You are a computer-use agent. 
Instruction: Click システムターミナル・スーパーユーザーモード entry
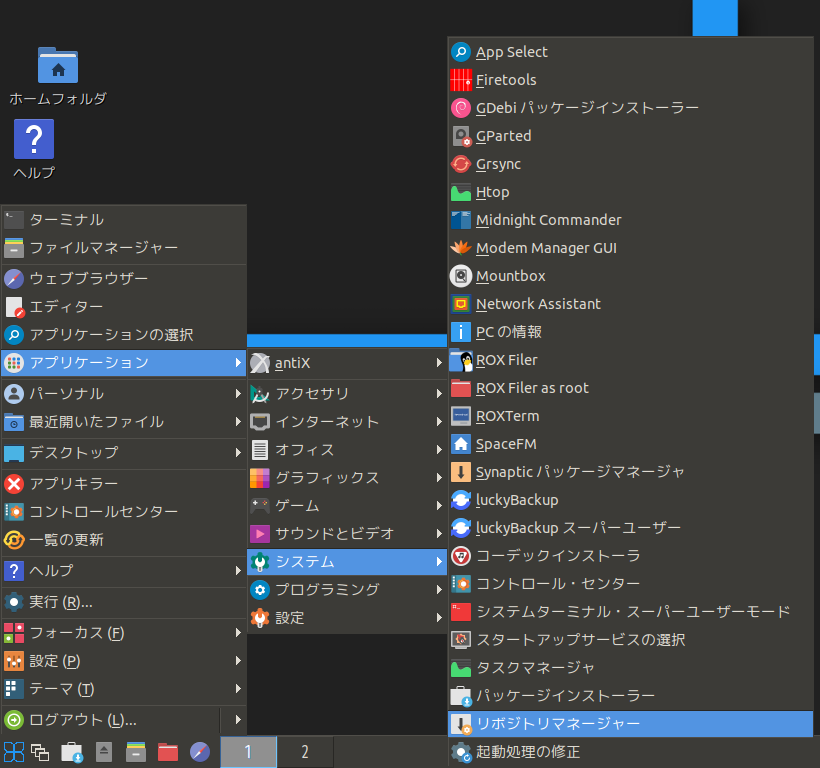(x=631, y=612)
